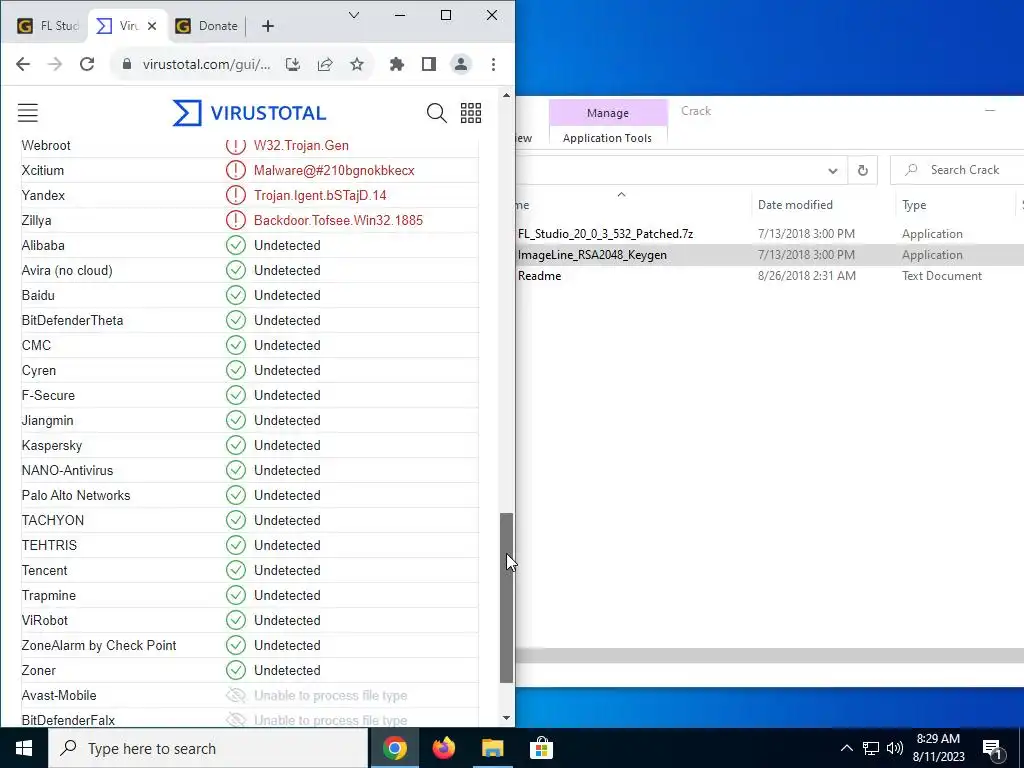Screen dimensions: 1024x768
Task: Open VirusTotal apps grid icon
Action: (471, 113)
